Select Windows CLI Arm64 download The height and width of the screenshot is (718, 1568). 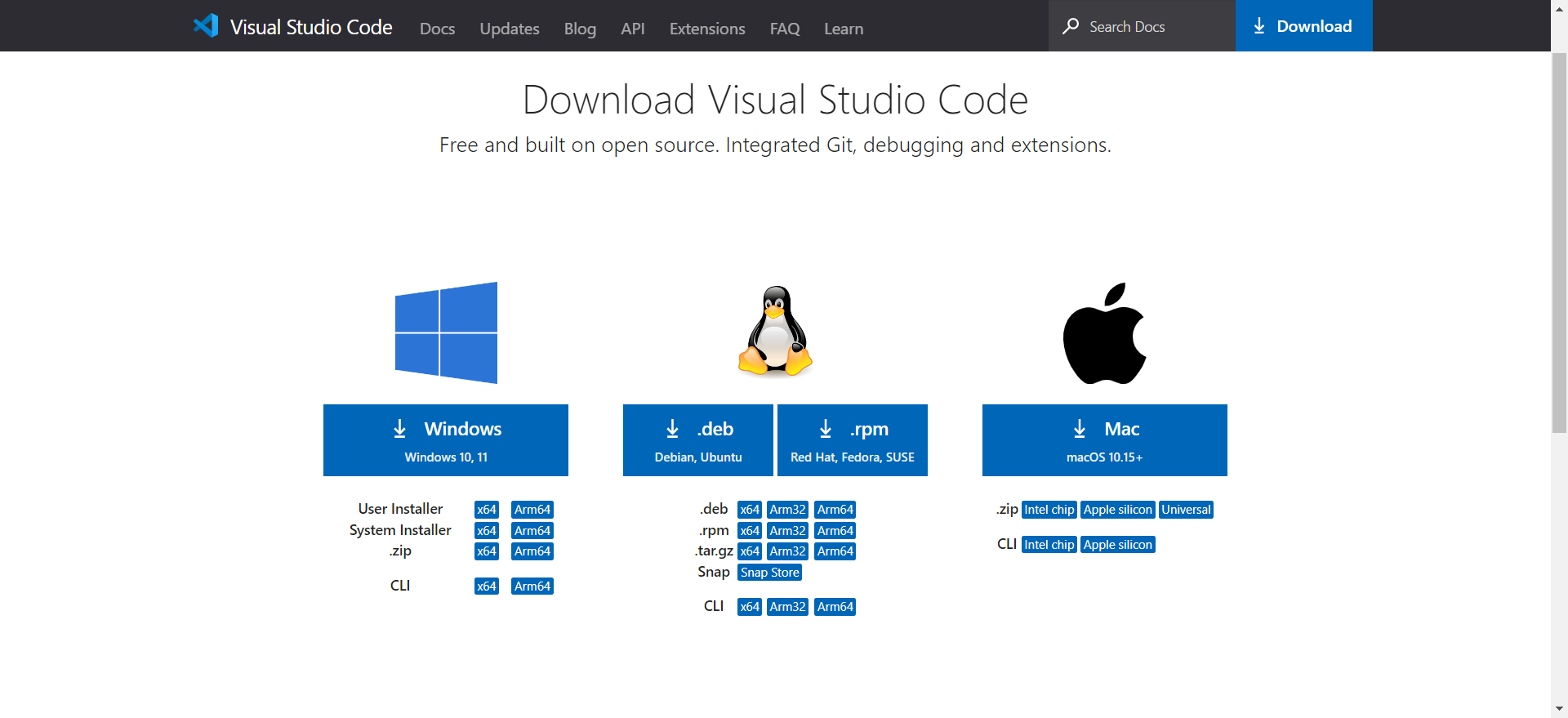532,586
